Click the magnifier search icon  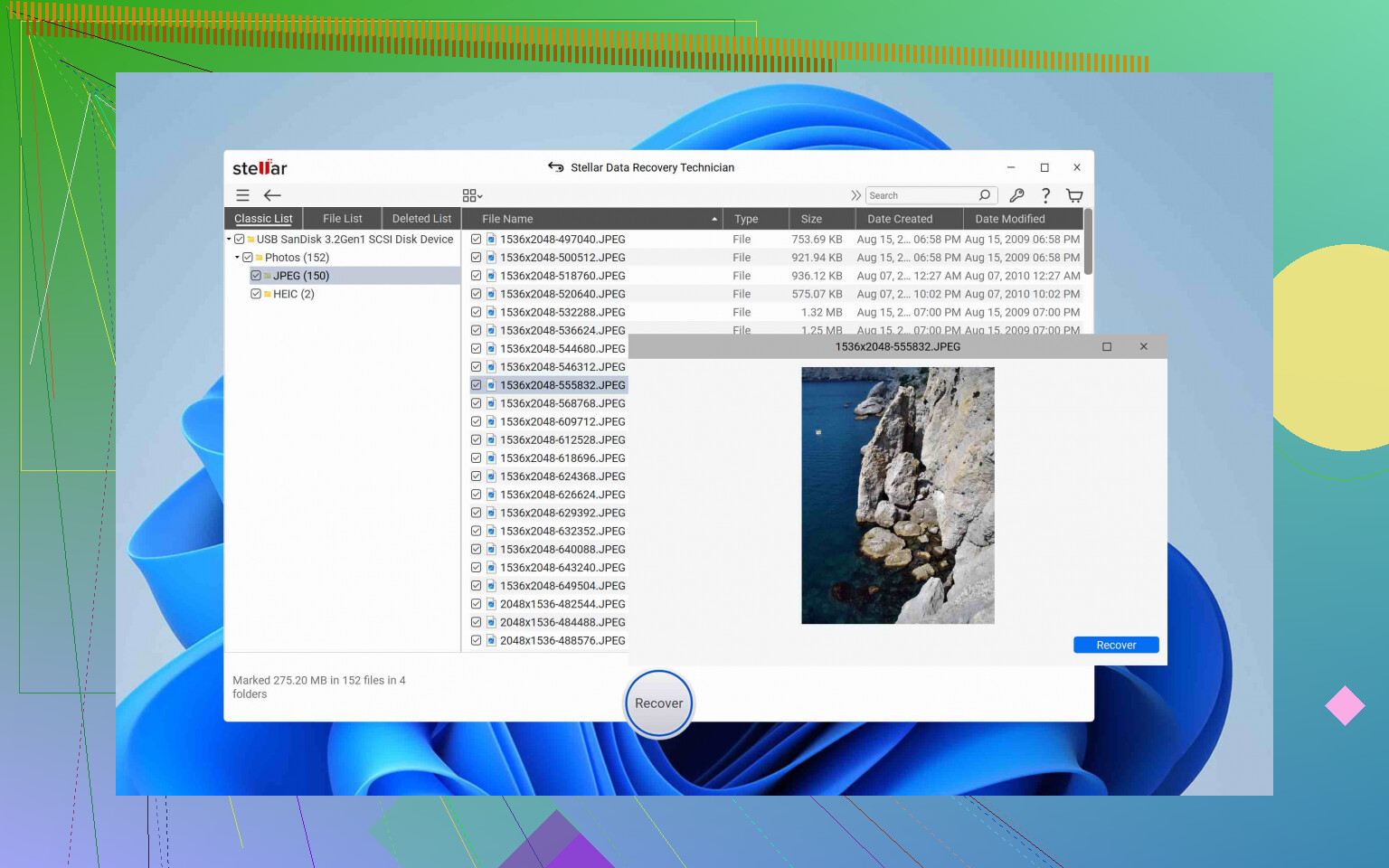(984, 195)
